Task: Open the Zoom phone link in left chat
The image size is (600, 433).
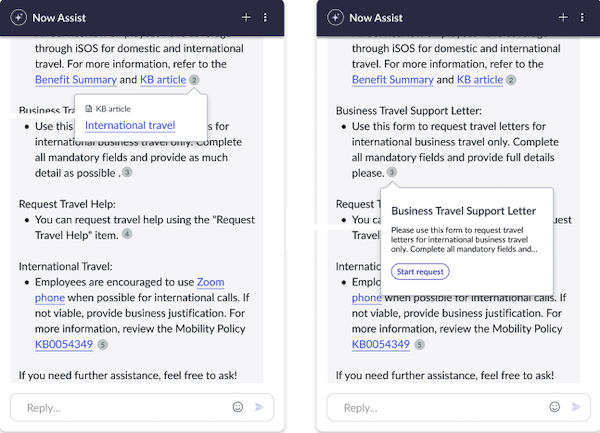Action: click(210, 282)
